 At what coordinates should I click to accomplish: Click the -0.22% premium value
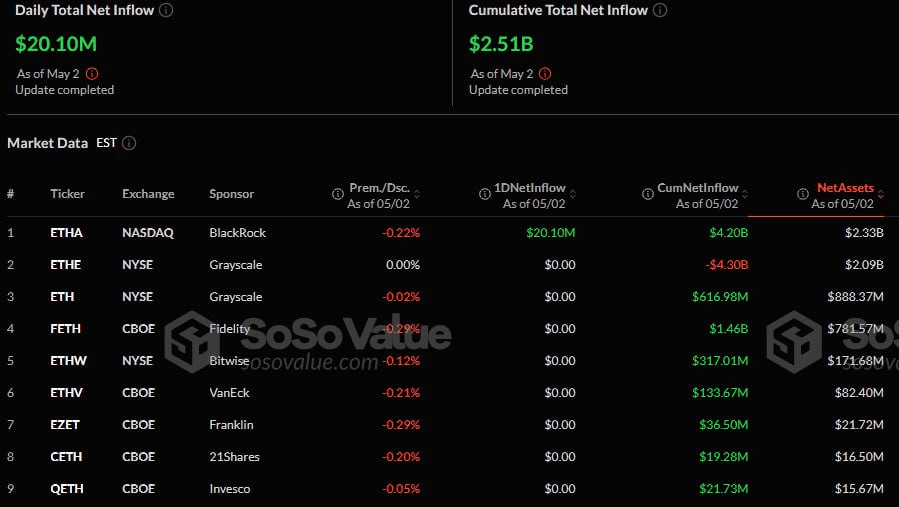(x=401, y=233)
